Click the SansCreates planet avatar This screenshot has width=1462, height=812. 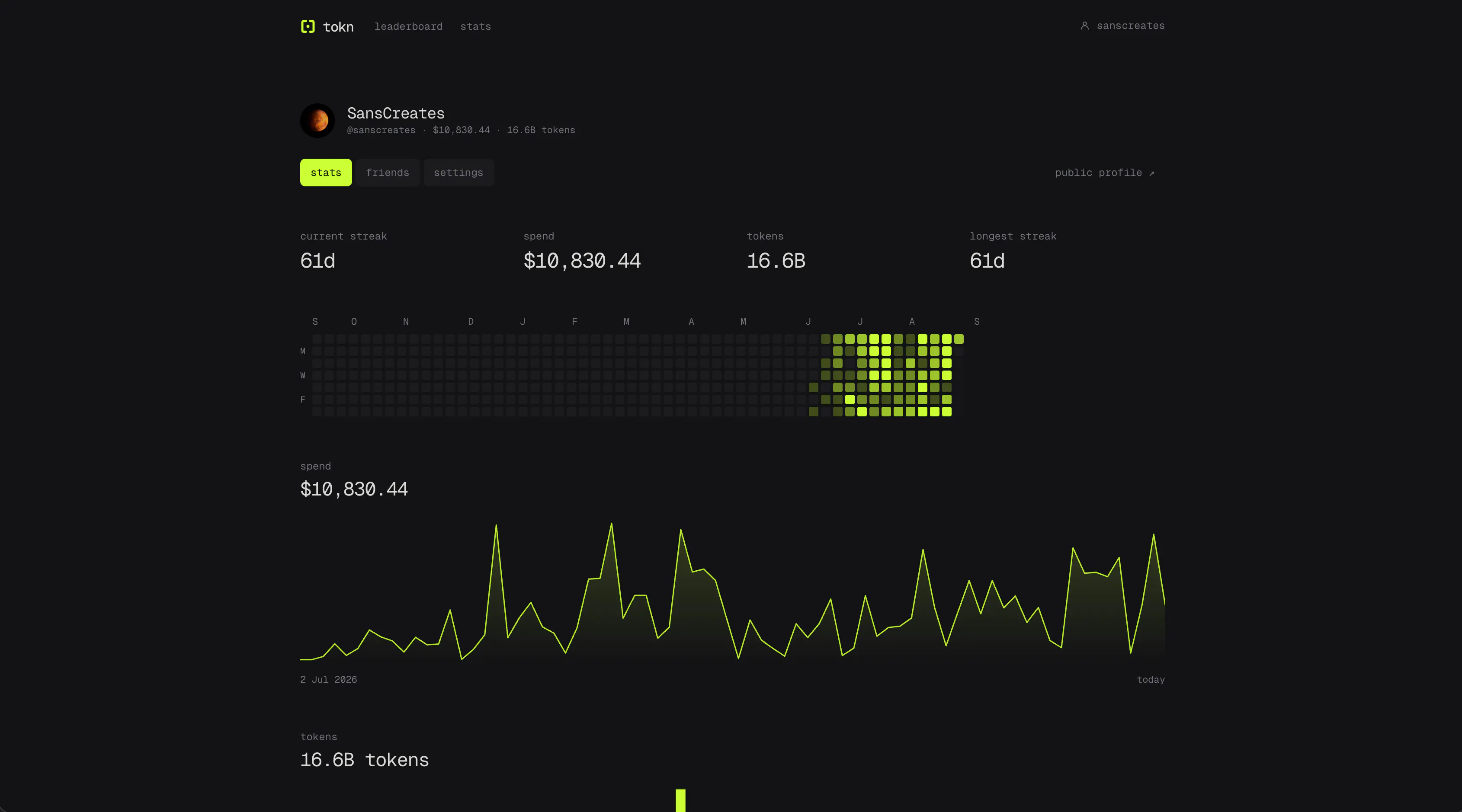tap(317, 120)
